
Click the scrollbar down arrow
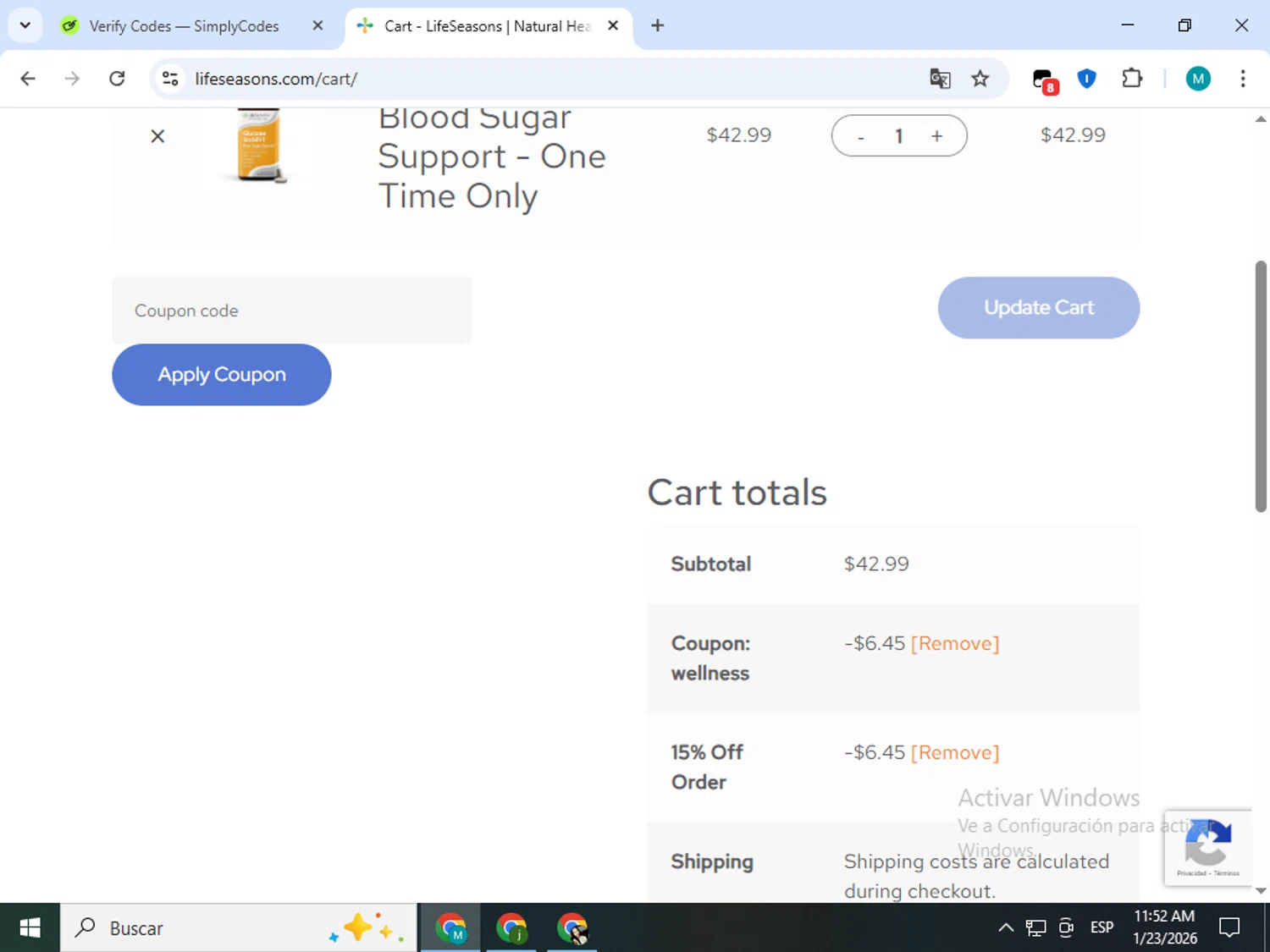[1261, 891]
